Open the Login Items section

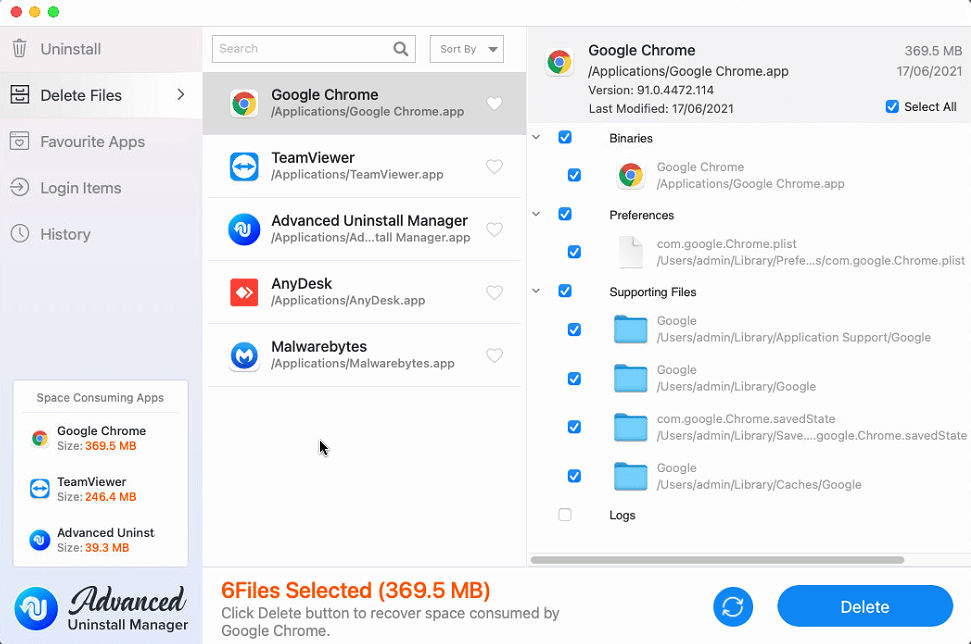21,188
